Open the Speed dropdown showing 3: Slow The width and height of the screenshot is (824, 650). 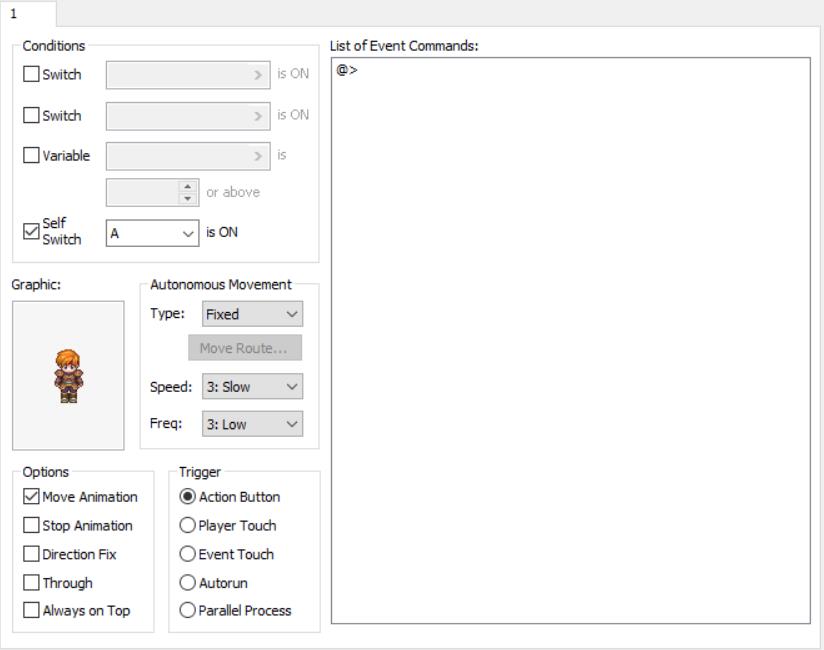click(x=252, y=387)
